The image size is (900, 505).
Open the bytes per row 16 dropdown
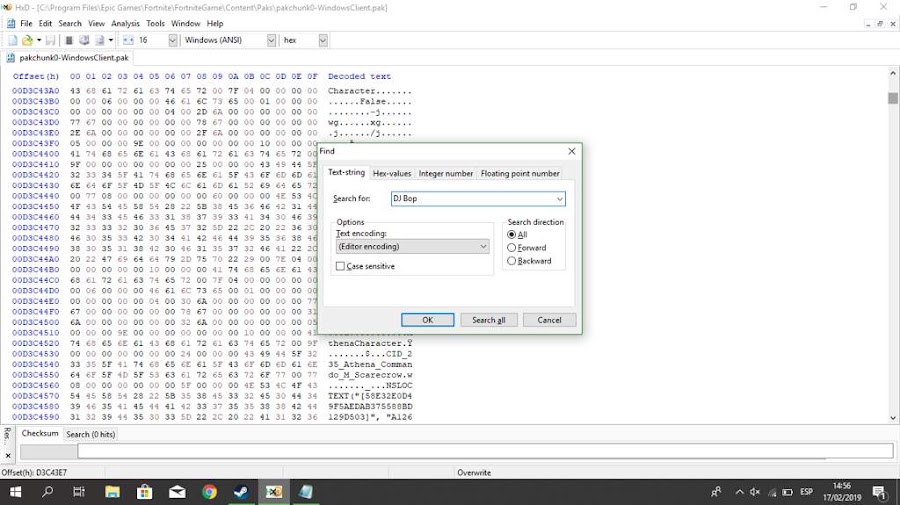point(172,40)
